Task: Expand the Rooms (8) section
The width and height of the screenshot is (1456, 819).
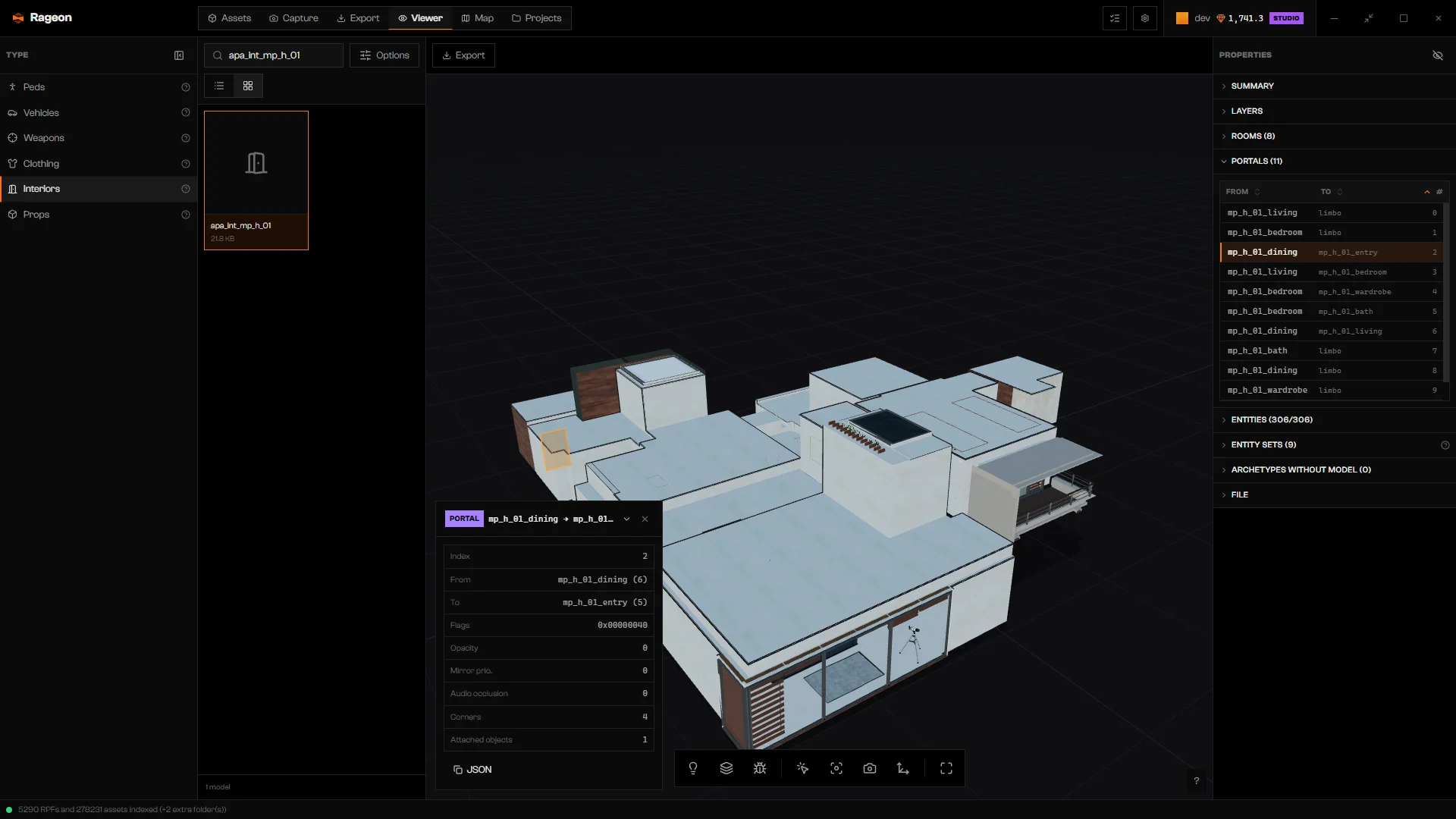Action: click(1335, 136)
